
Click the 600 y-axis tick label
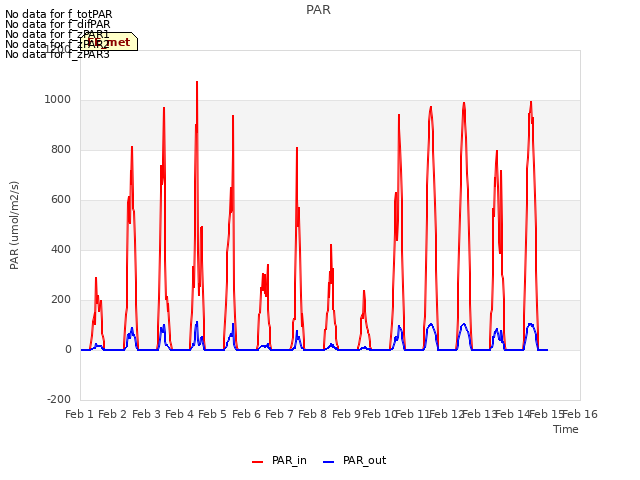[x=61, y=200]
